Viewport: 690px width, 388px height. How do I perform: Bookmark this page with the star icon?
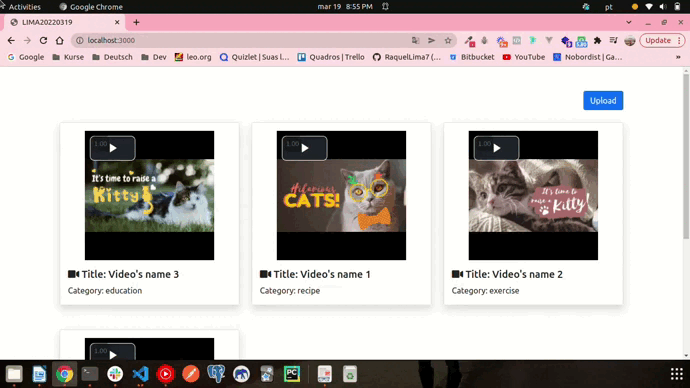pyautogui.click(x=448, y=40)
